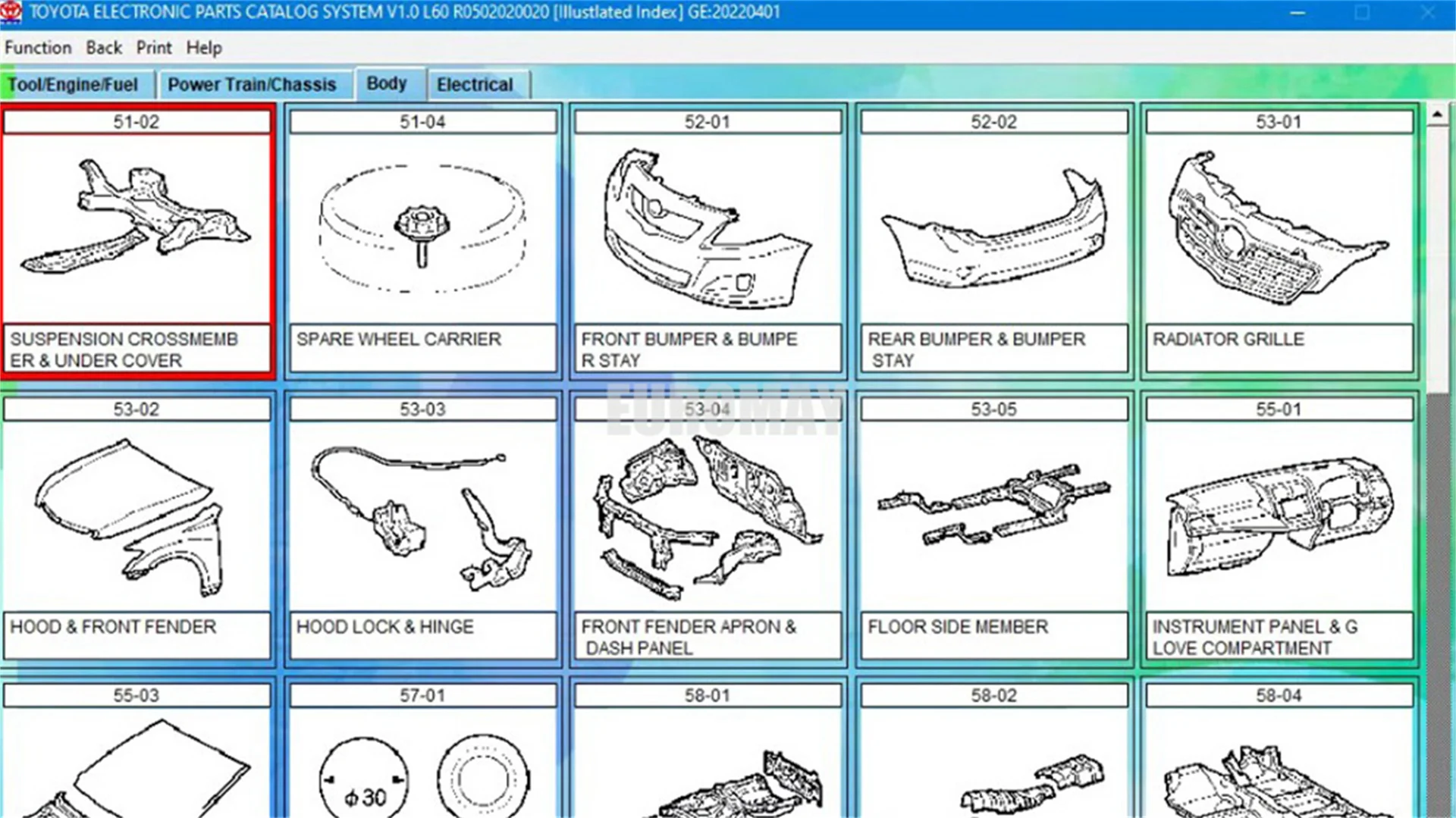The image size is (1456, 818).
Task: Click the 53-05 code header
Action: coord(994,409)
